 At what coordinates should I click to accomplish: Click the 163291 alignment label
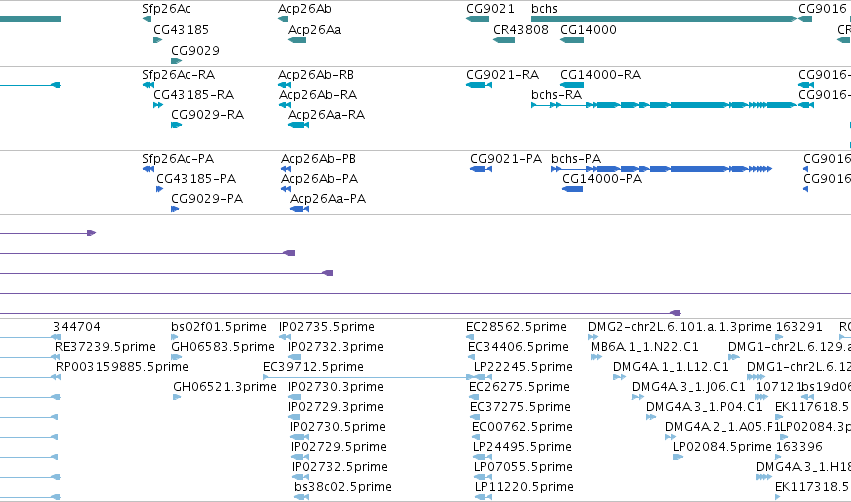799,327
